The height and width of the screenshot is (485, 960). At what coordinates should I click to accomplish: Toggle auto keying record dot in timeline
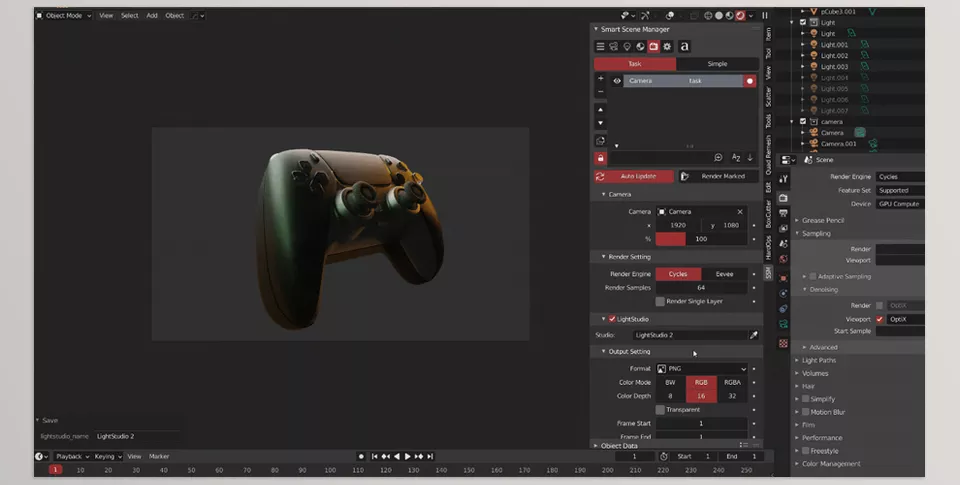click(x=361, y=456)
